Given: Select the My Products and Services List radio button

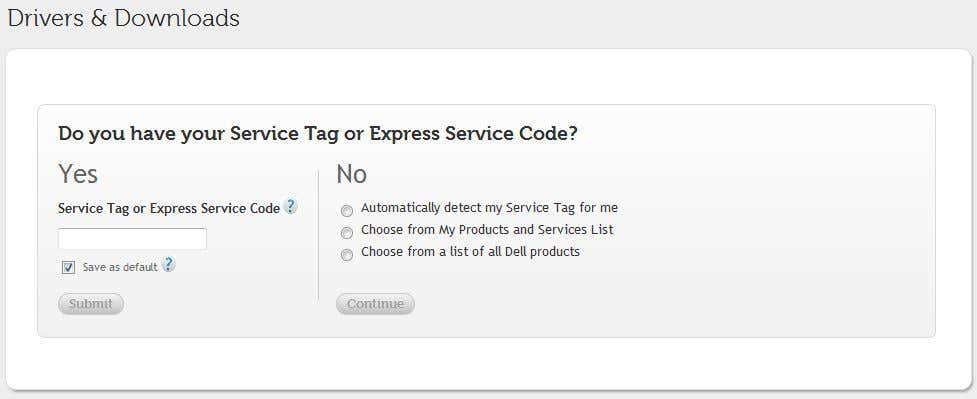Looking at the screenshot, I should point(347,233).
